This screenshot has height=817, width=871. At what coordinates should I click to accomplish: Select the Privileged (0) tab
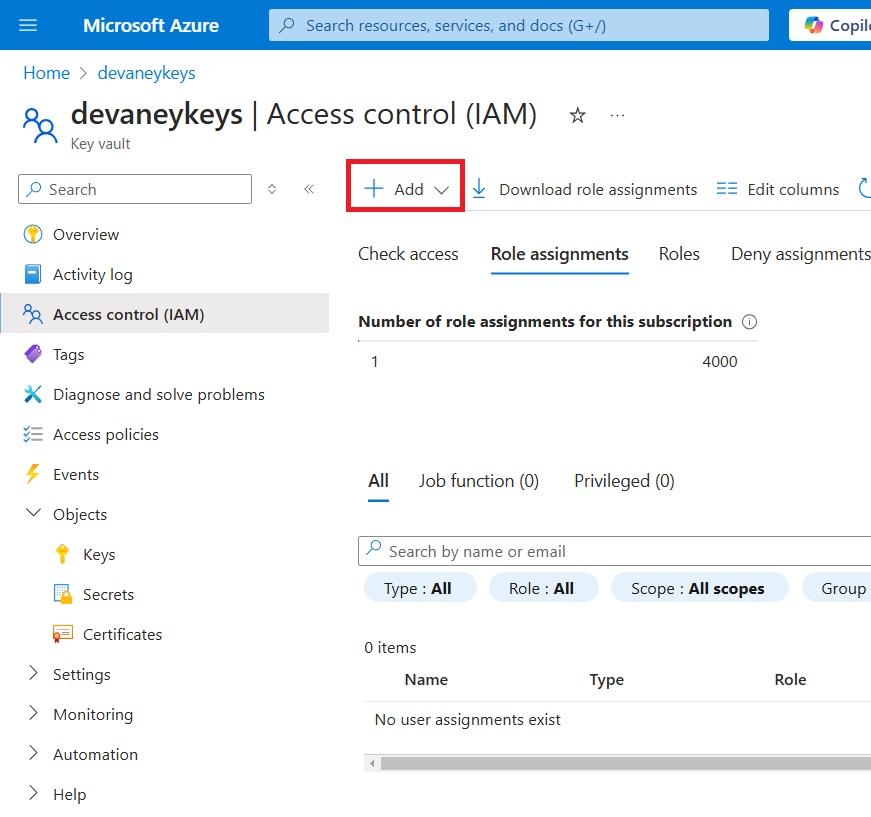click(x=624, y=481)
